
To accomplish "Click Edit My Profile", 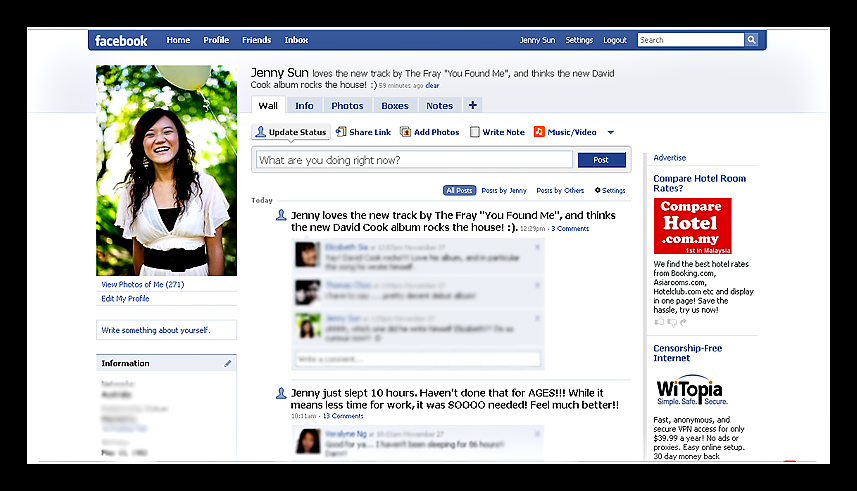I will pyautogui.click(x=125, y=299).
